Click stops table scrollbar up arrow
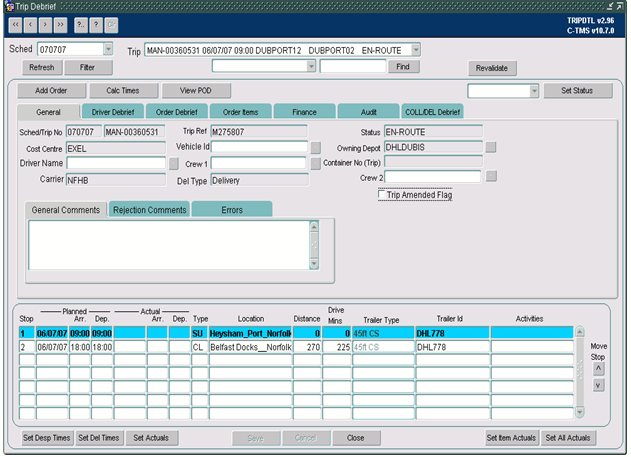Image resolution: width=631 pixels, height=457 pixels. pos(580,332)
